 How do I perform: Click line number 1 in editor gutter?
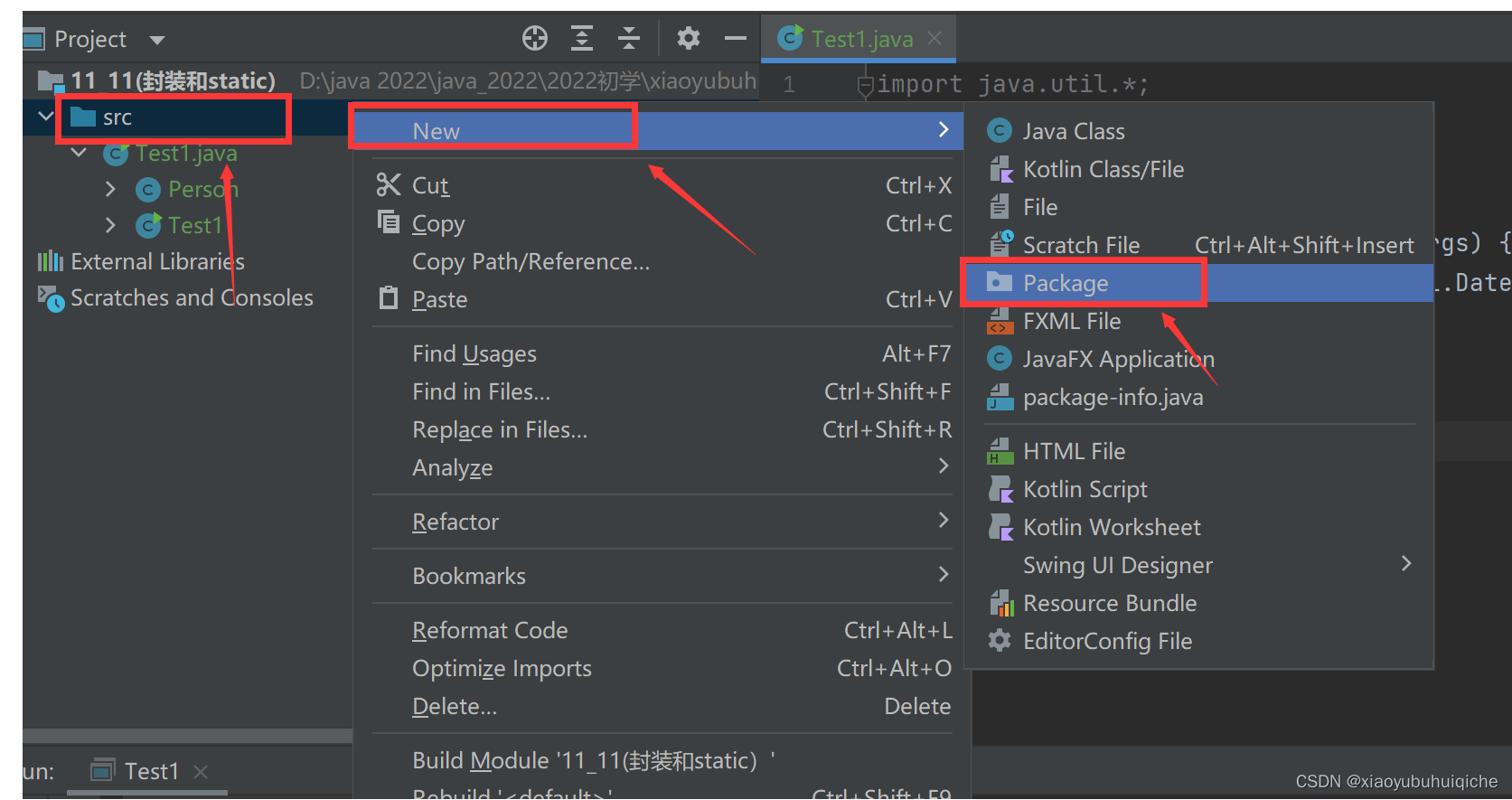pyautogui.click(x=789, y=85)
